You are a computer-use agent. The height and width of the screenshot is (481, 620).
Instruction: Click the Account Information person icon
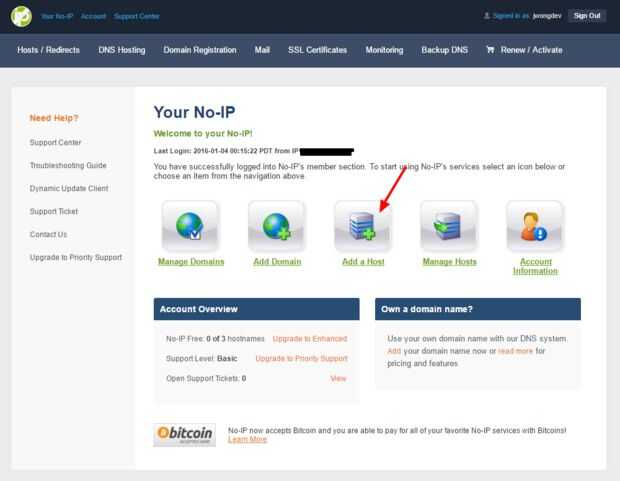pos(535,226)
